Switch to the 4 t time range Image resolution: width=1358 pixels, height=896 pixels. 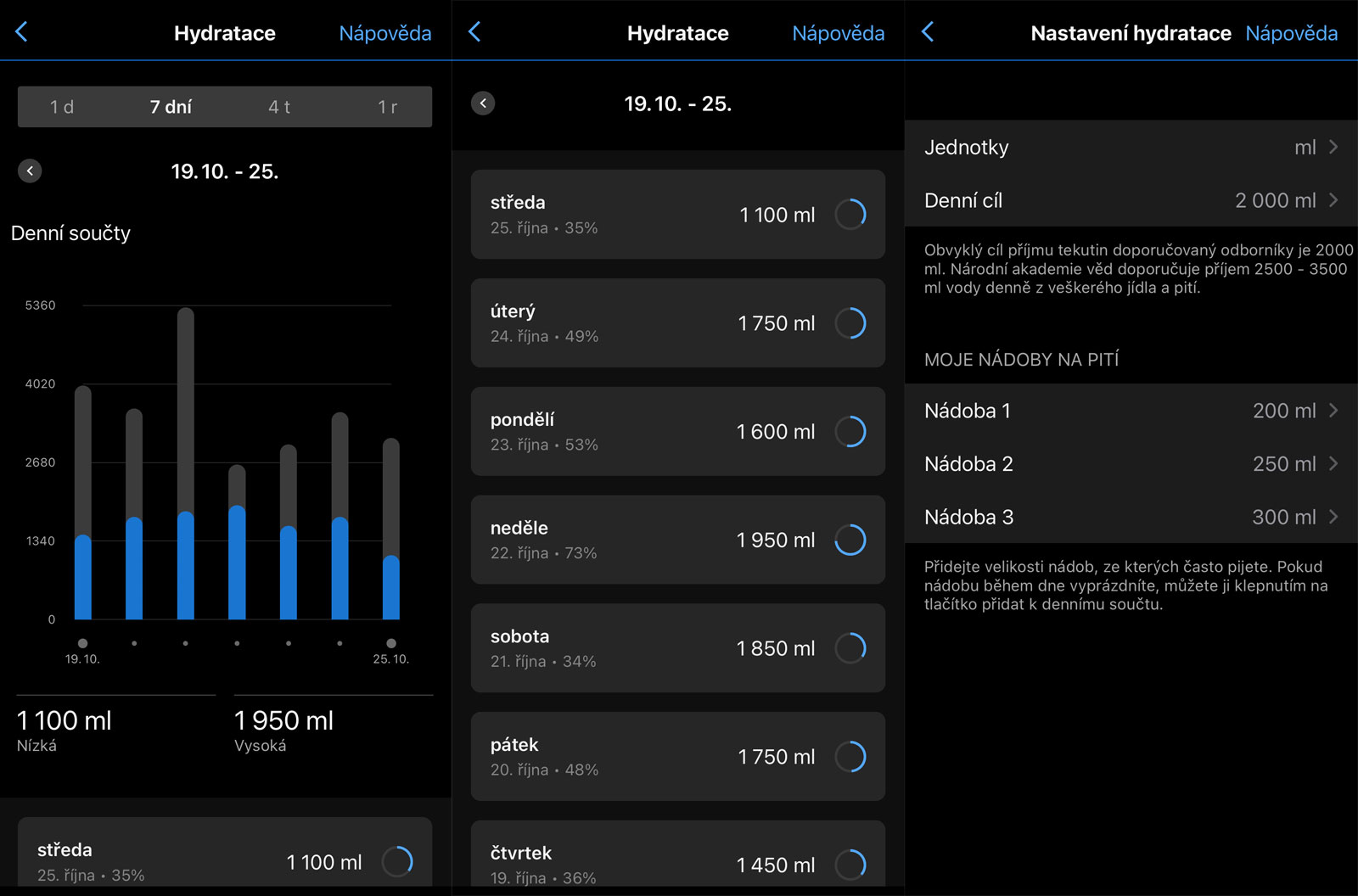click(279, 107)
